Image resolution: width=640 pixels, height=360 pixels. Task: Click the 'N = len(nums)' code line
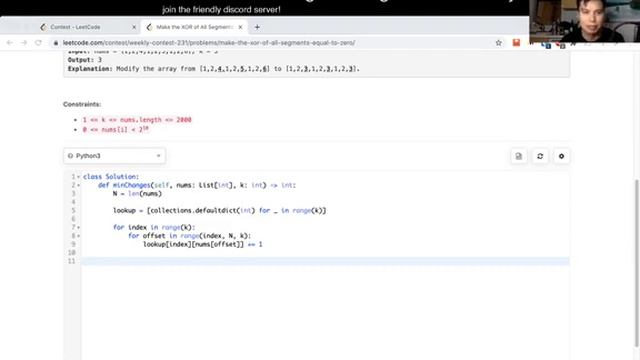click(x=138, y=193)
